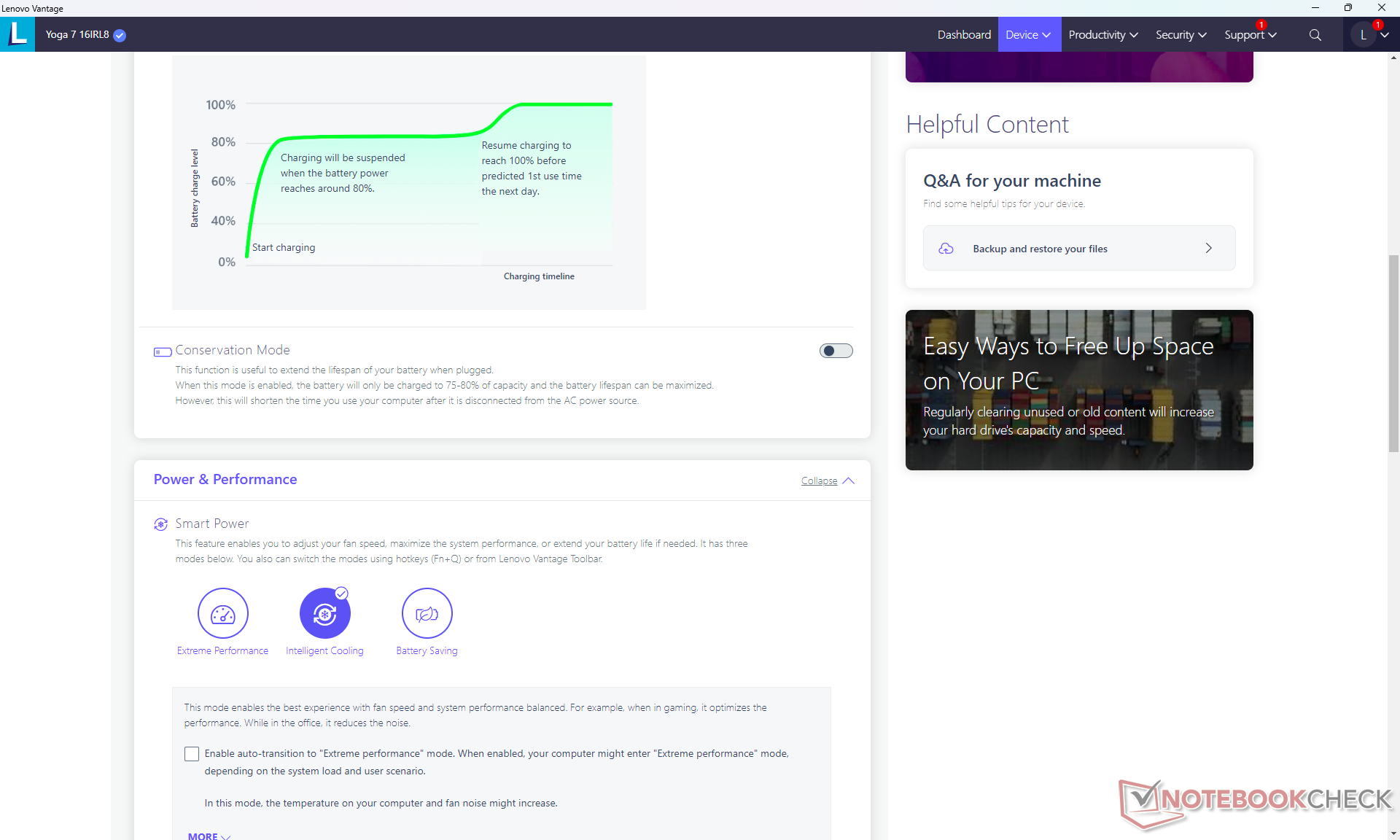The height and width of the screenshot is (840, 1400).
Task: Open the Device dropdown menu
Action: pyautogui.click(x=1028, y=35)
